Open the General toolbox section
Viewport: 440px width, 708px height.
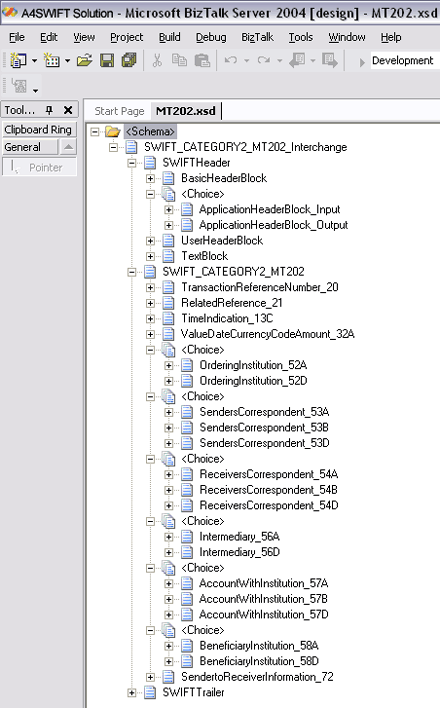pyautogui.click(x=30, y=147)
